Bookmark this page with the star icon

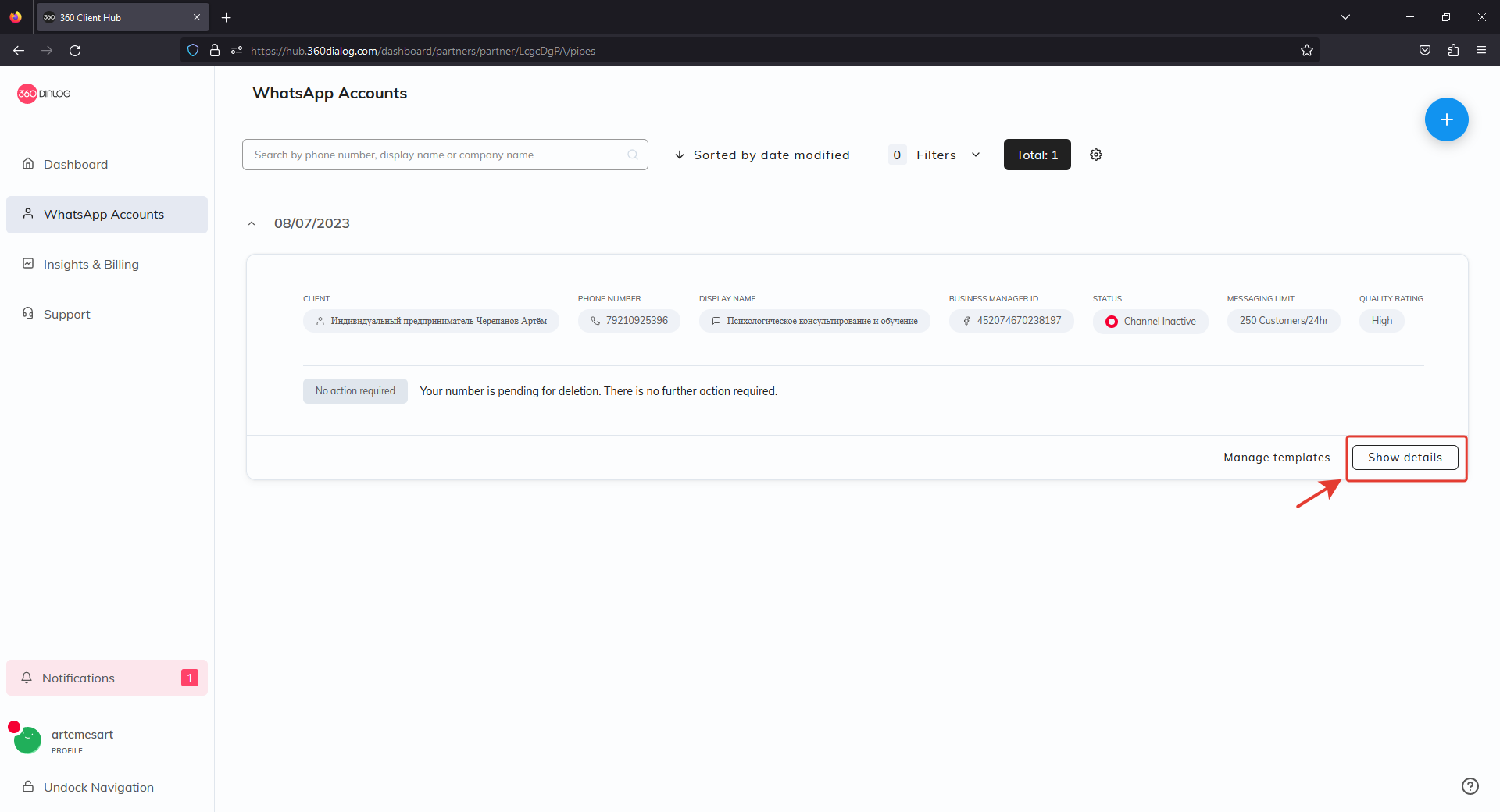tap(1307, 51)
